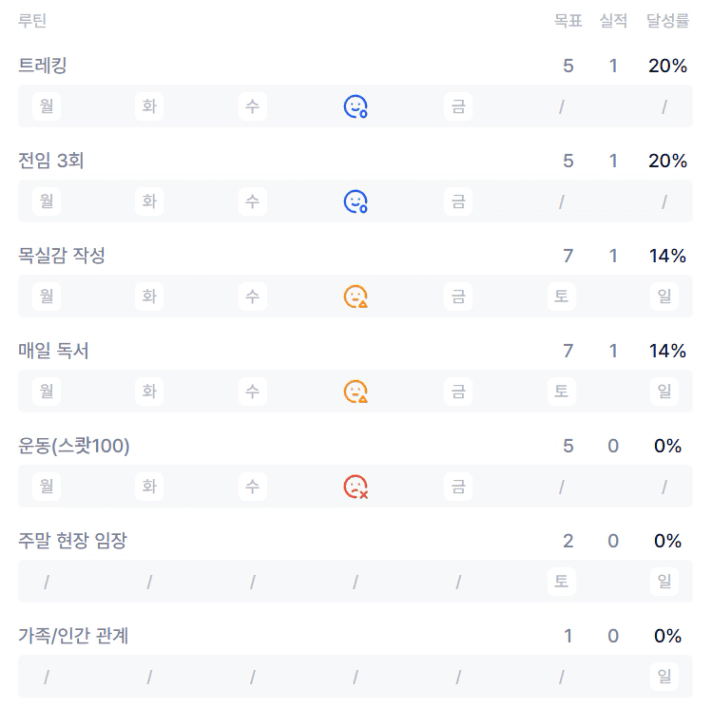Toggle 화 for the 전임 3회 routine

149,201
